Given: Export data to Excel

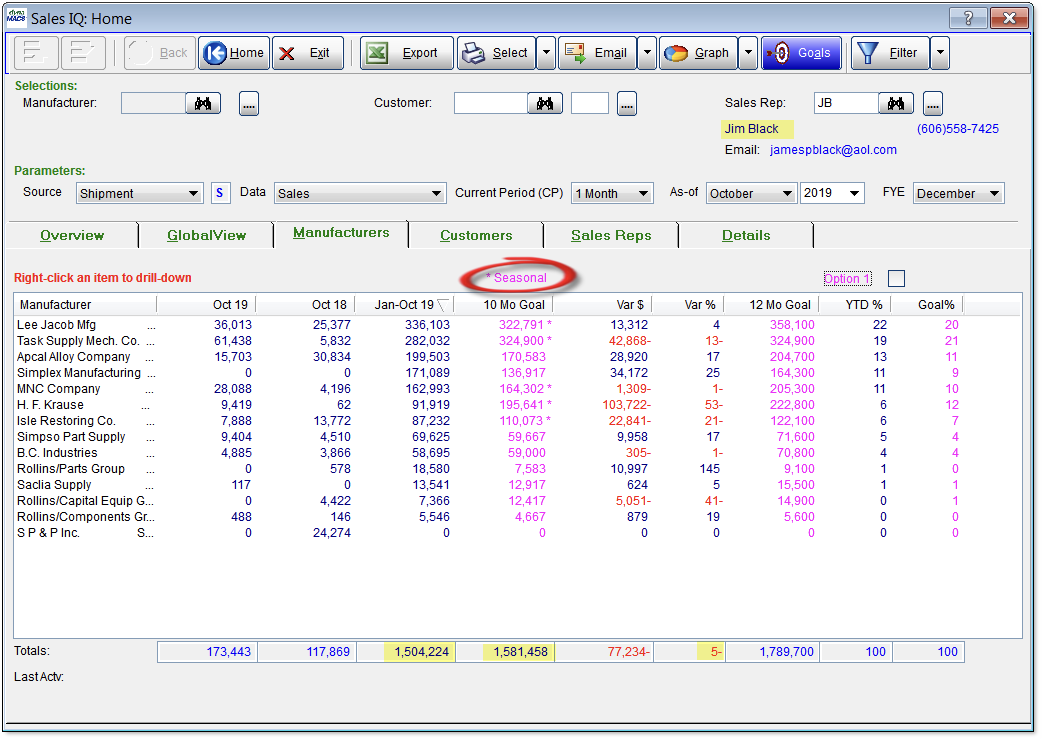Looking at the screenshot, I should [407, 52].
